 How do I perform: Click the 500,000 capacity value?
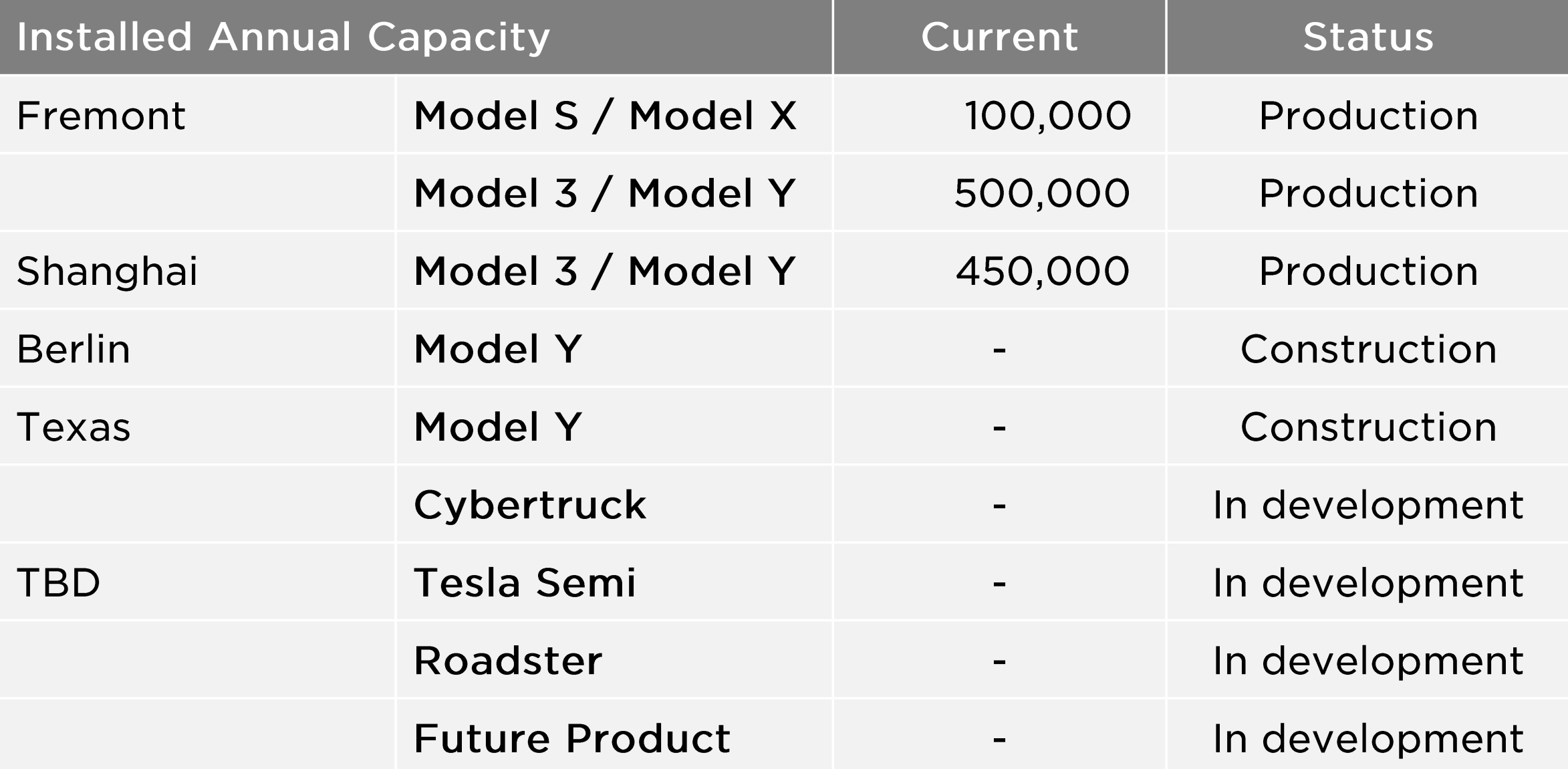point(1041,193)
